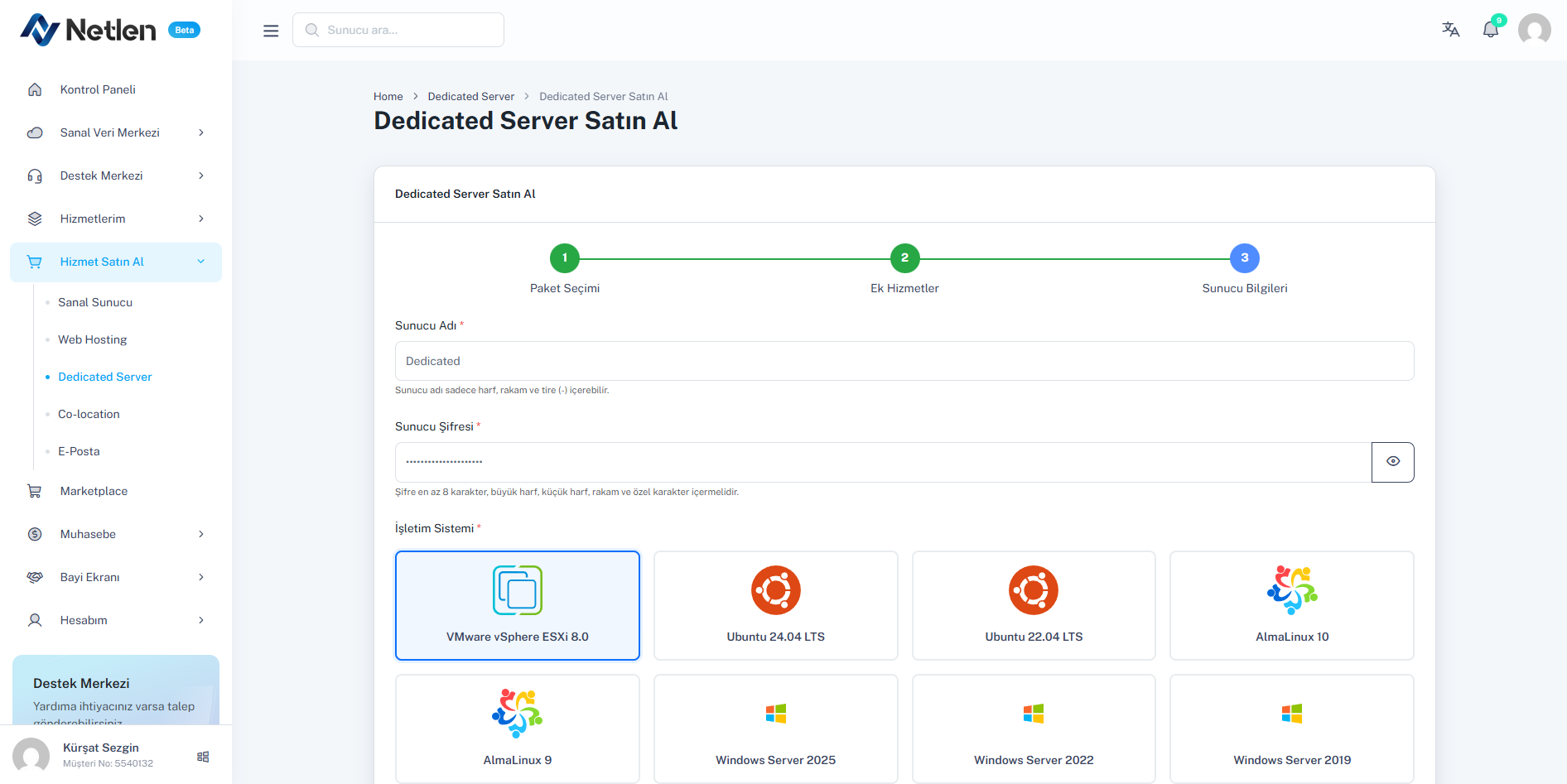This screenshot has height=784, width=1567.
Task: Click the Müşteri No: 5540132 text
Action: point(108,763)
